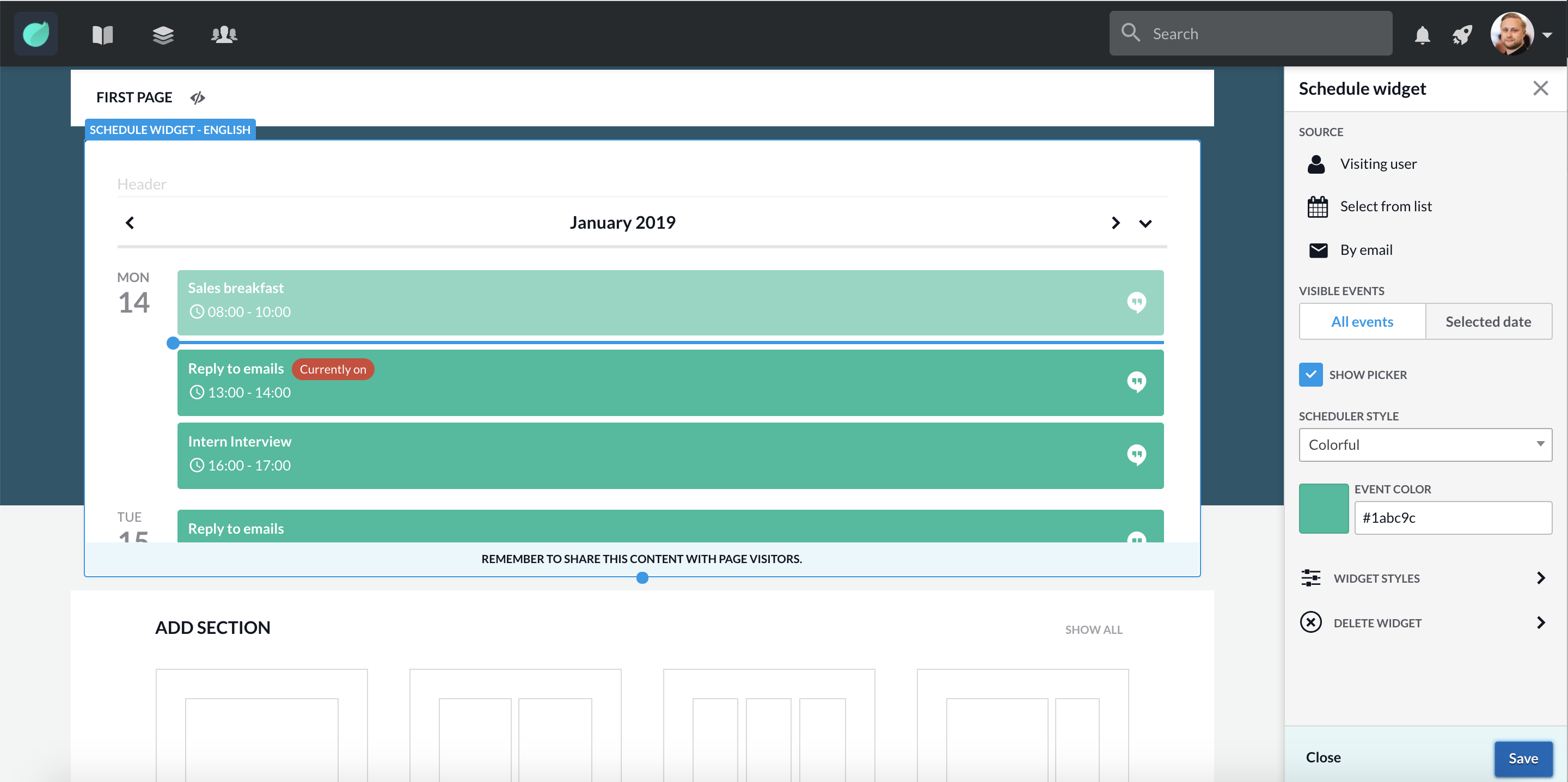
Task: Switch to Selected date tab
Action: click(1487, 322)
